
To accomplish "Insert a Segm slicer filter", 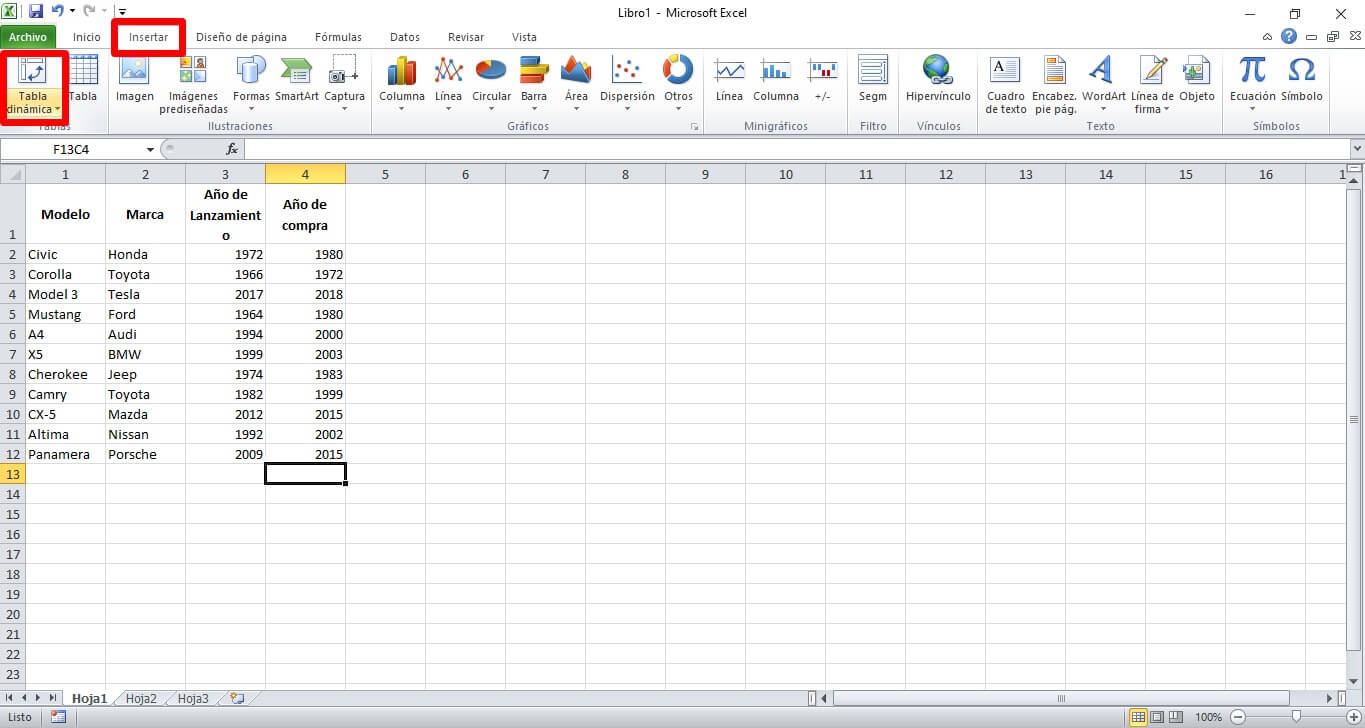I will click(873, 78).
